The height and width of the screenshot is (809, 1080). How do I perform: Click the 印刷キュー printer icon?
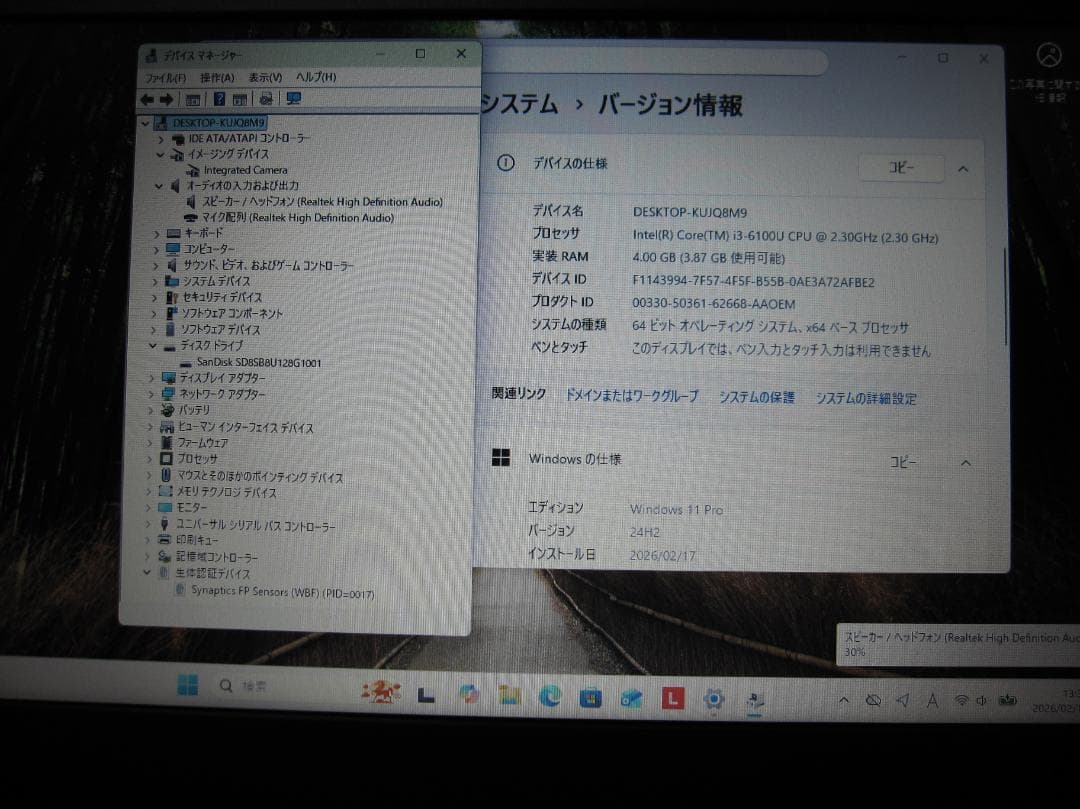coord(164,540)
